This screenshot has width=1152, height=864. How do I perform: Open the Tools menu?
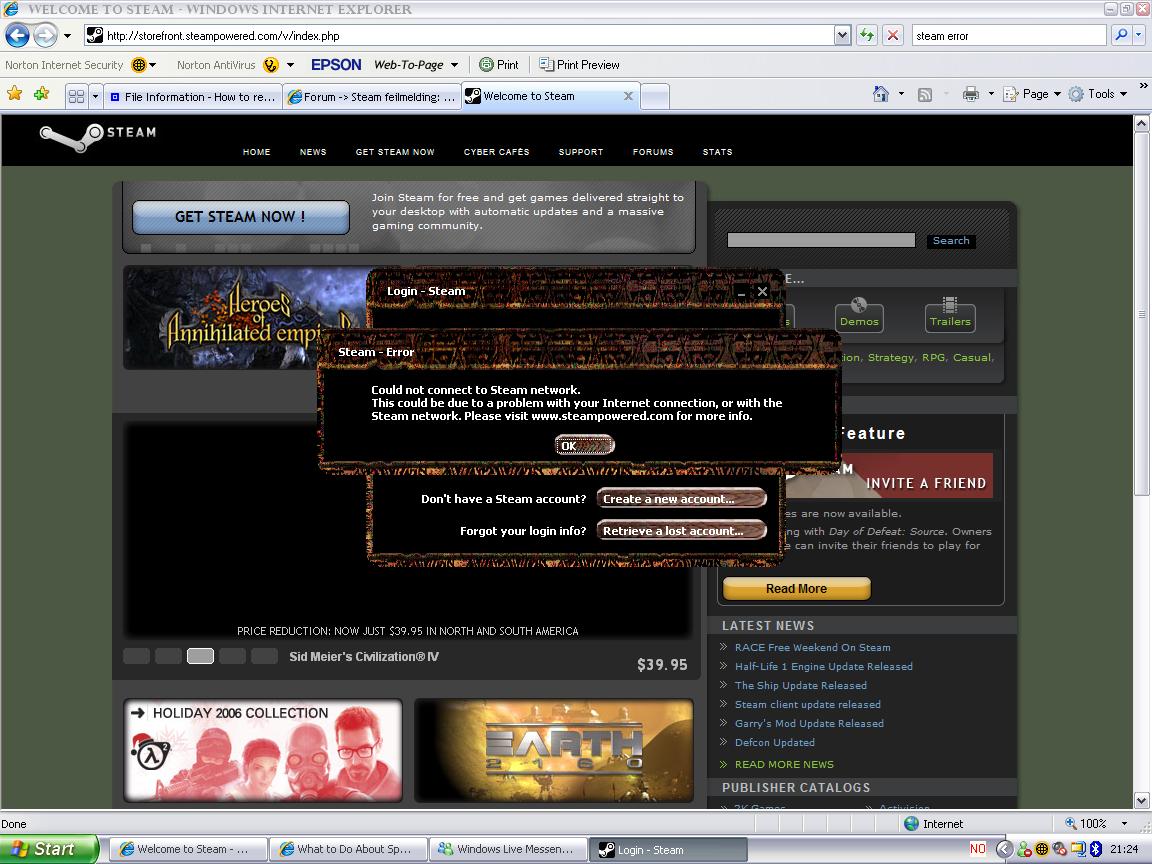click(x=1098, y=94)
